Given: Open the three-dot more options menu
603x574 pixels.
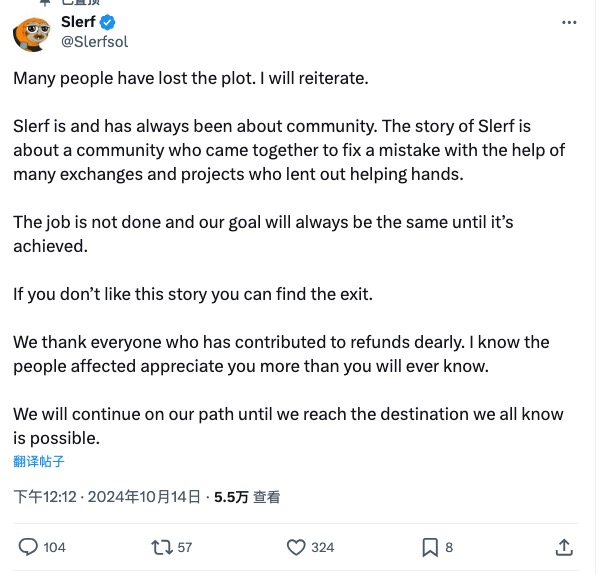Looking at the screenshot, I should click(569, 23).
